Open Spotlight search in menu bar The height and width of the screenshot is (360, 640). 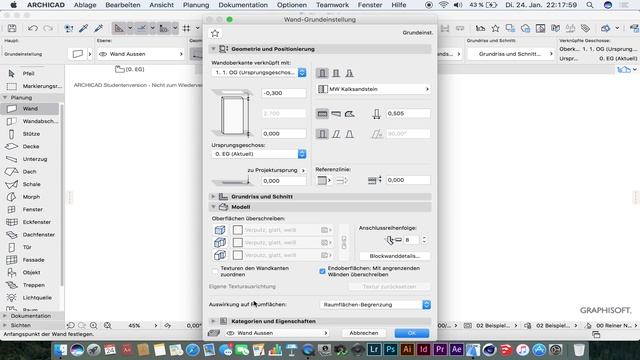pyautogui.click(x=590, y=5)
